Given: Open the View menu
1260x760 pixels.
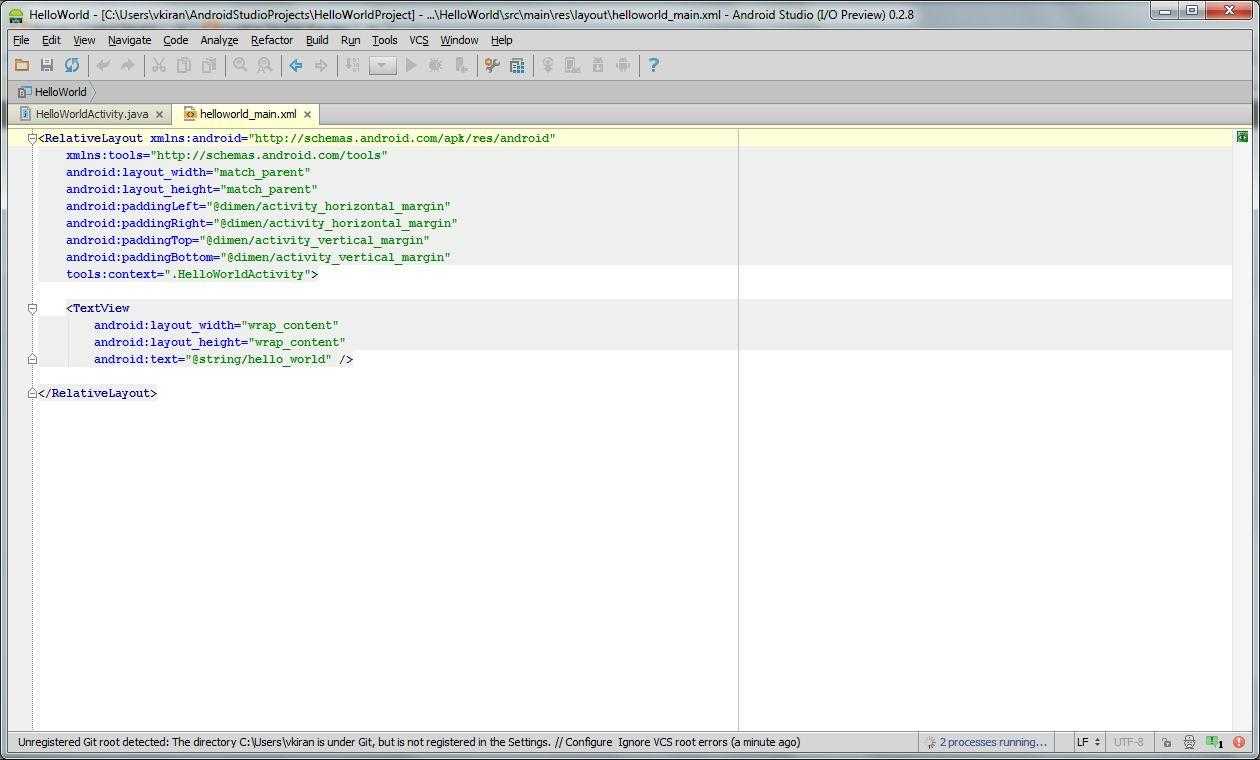Looking at the screenshot, I should tap(84, 40).
